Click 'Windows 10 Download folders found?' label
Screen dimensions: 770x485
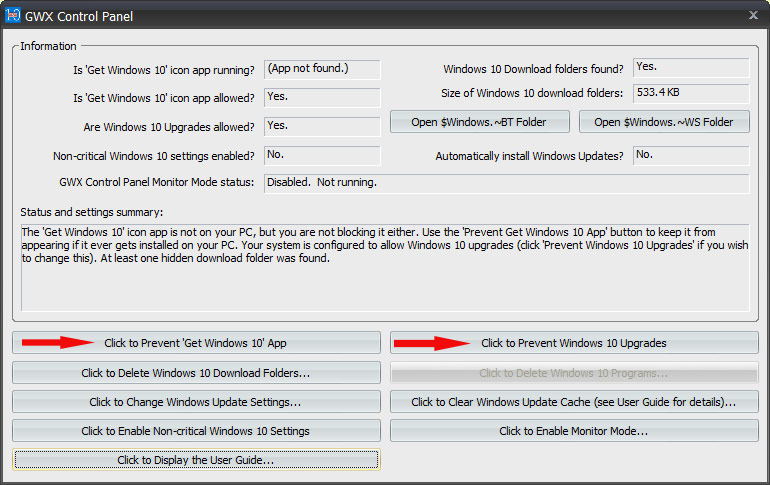click(x=533, y=69)
